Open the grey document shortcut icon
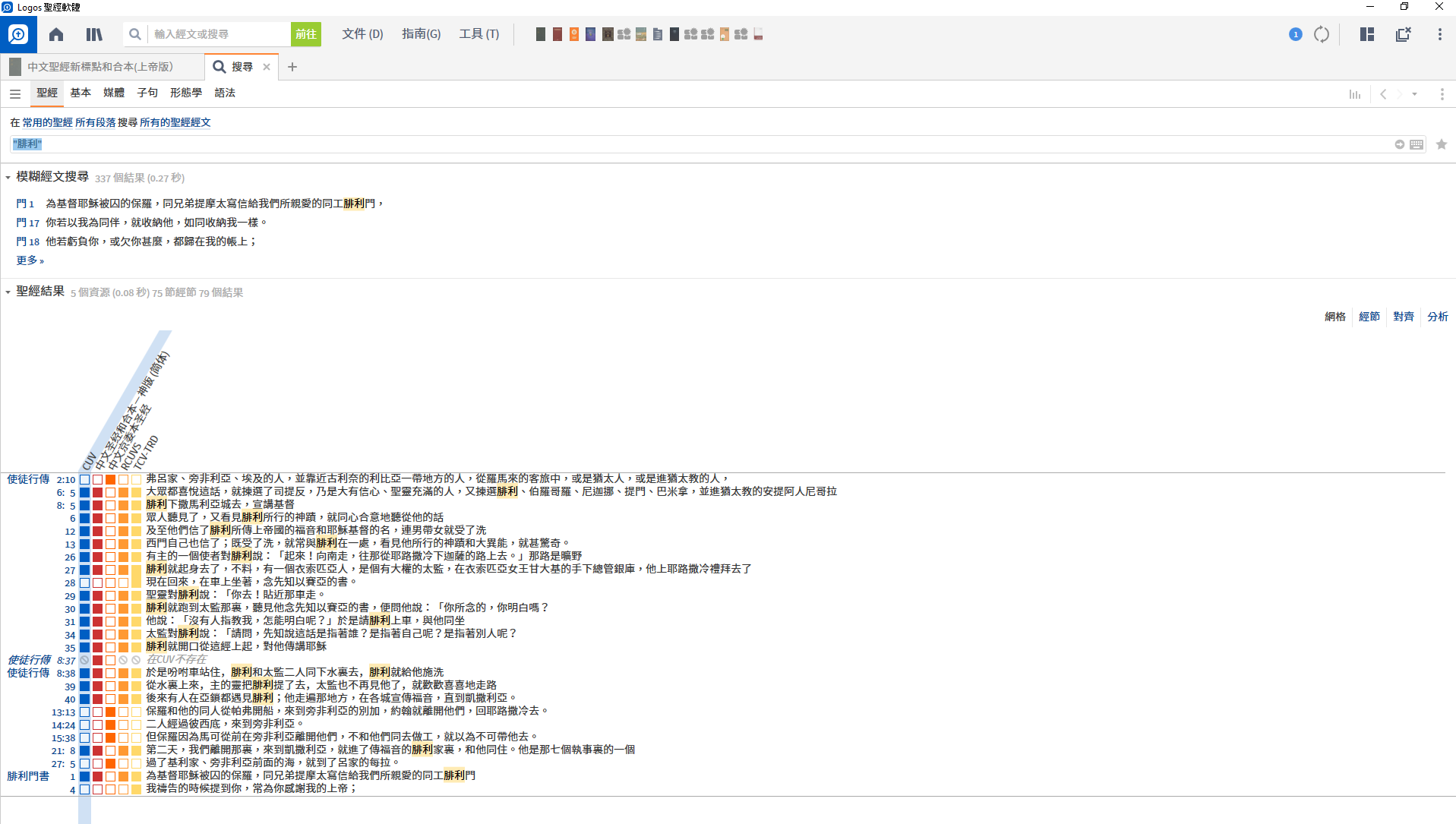 coord(658,34)
